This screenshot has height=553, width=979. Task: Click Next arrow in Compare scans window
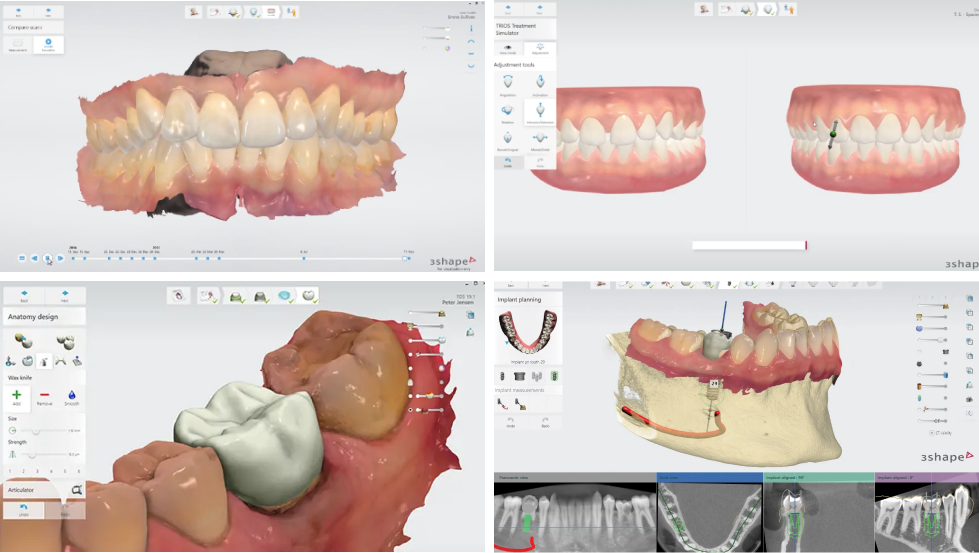coord(49,11)
